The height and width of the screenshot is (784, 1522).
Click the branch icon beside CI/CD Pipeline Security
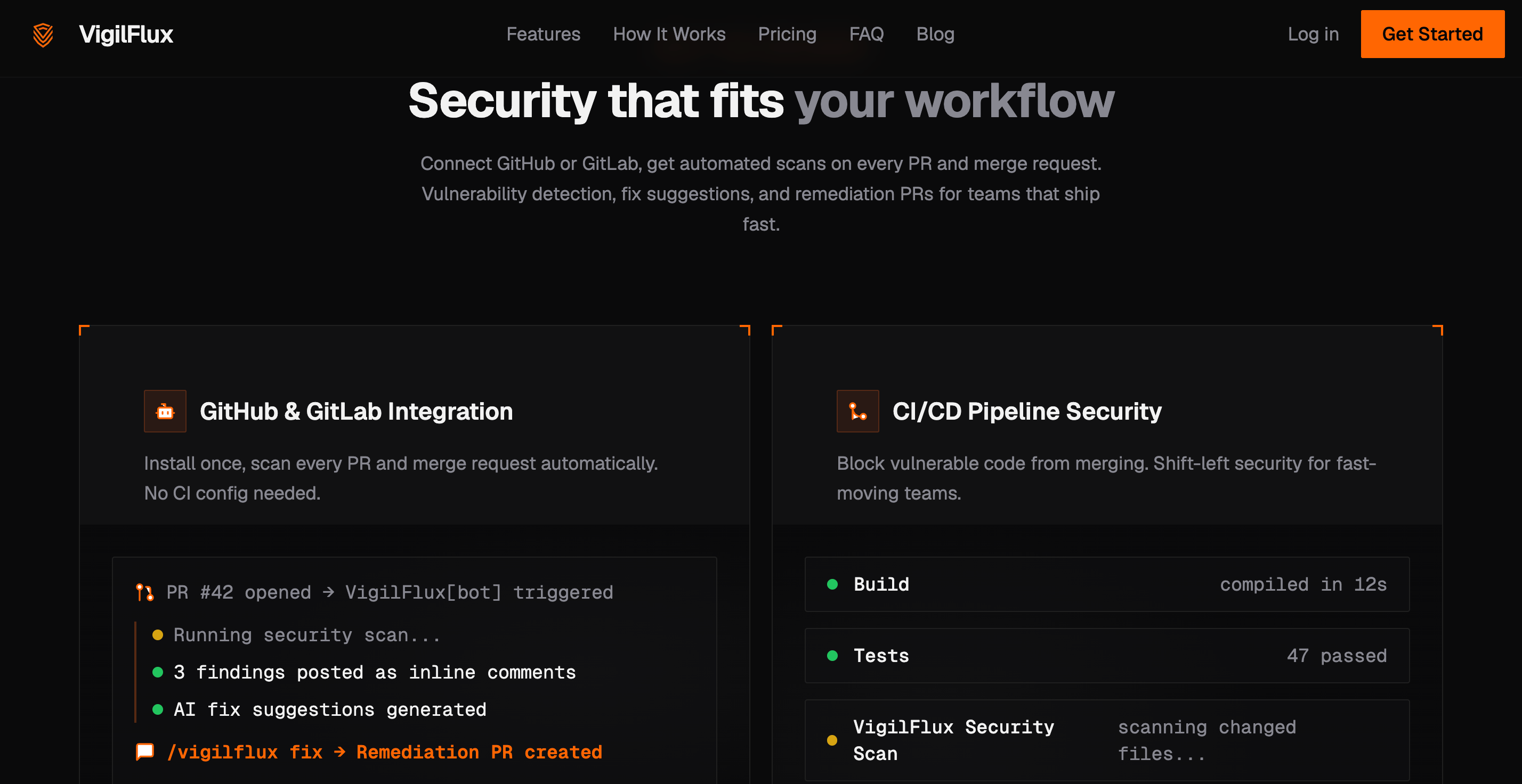coord(857,412)
